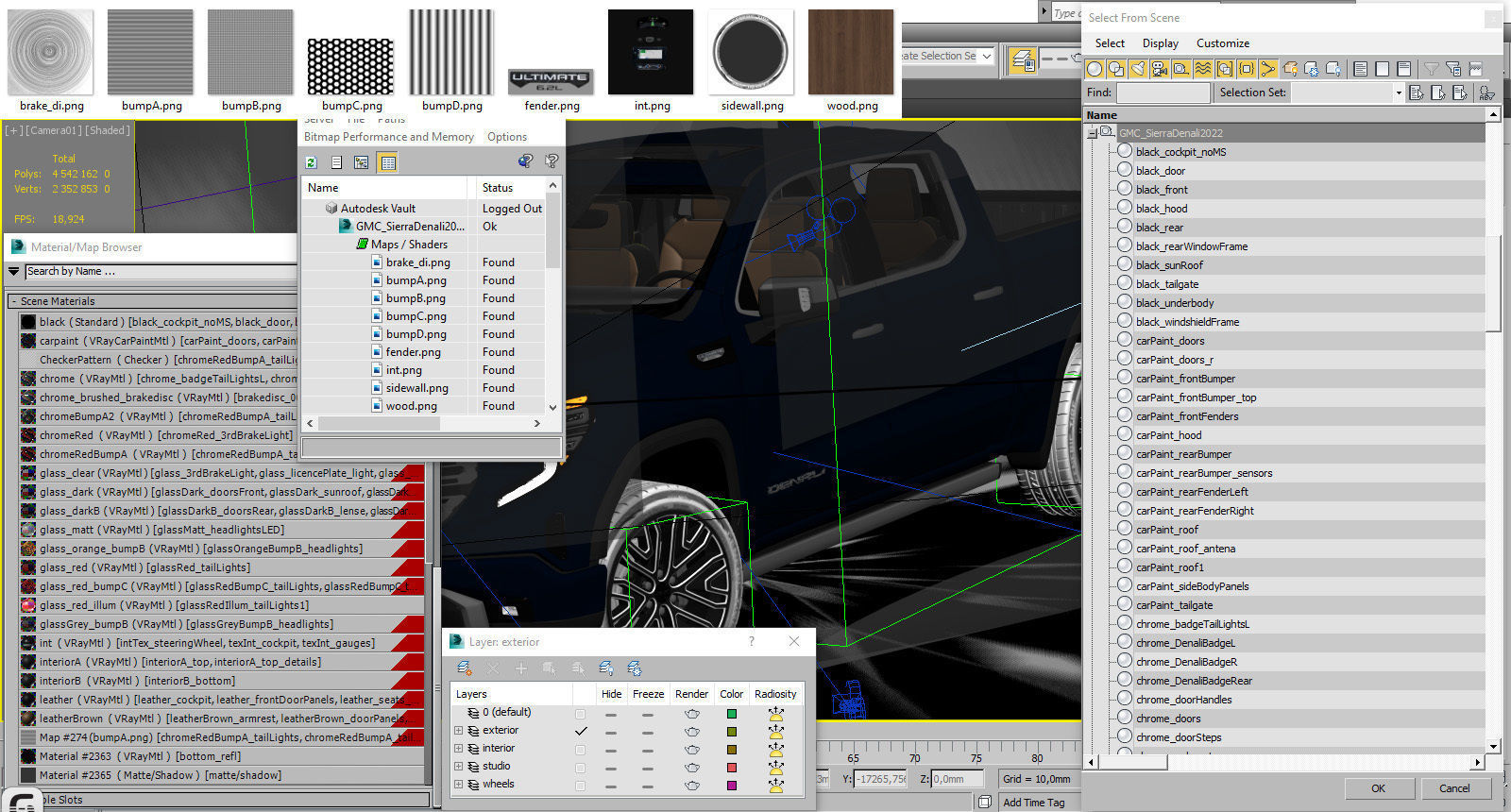1511x812 pixels.
Task: Expand the wheels layer node
Action: tap(459, 785)
